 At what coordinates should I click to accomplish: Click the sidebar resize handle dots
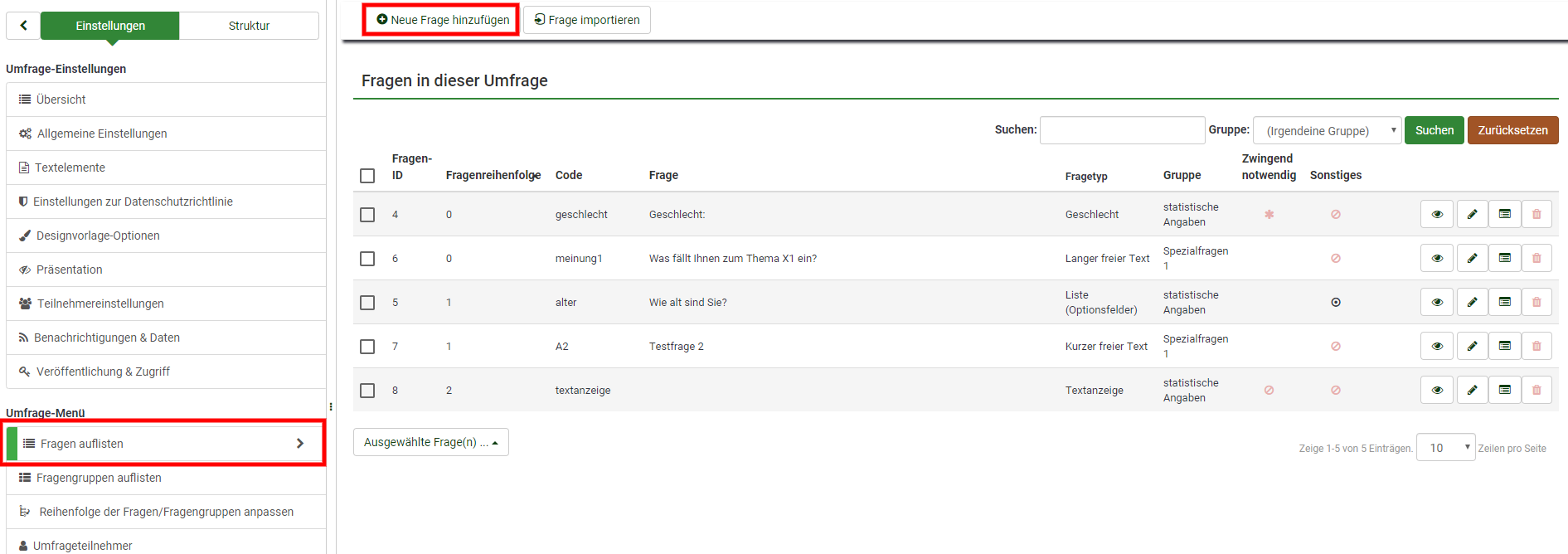(331, 406)
